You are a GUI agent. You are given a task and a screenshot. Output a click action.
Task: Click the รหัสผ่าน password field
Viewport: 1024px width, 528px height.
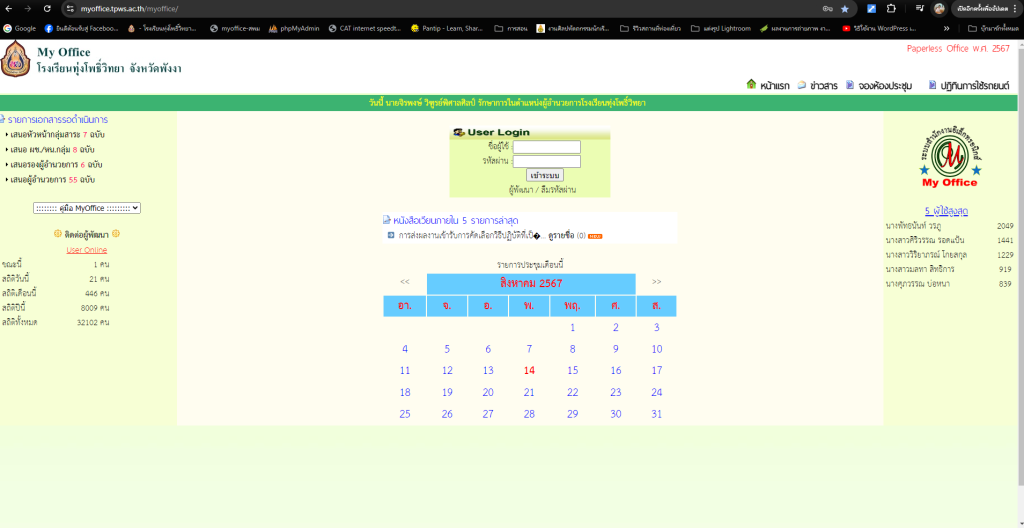coord(547,161)
